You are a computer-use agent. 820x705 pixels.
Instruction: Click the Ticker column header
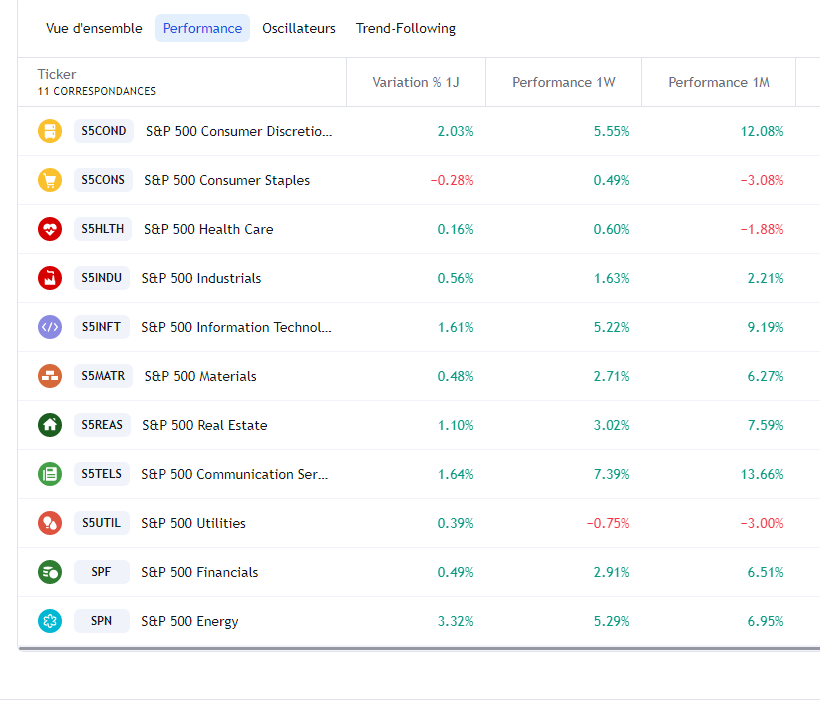pyautogui.click(x=57, y=74)
